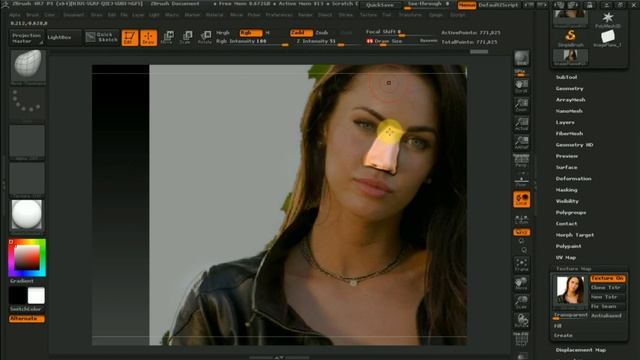Expand the NanoMesh section
The height and width of the screenshot is (360, 640).
tap(569, 111)
